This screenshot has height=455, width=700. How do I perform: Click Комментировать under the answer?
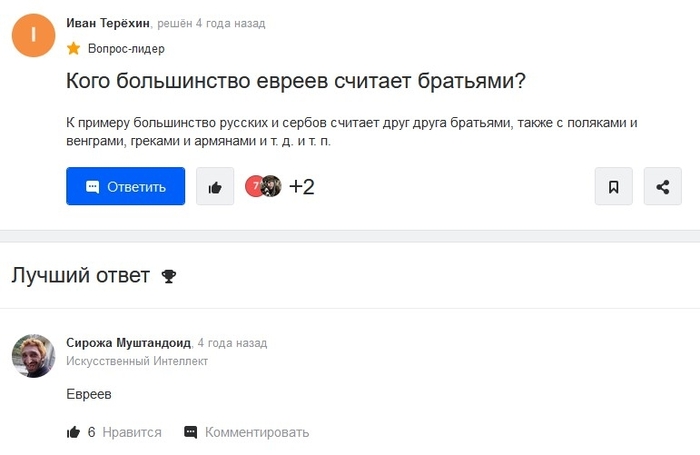256,432
